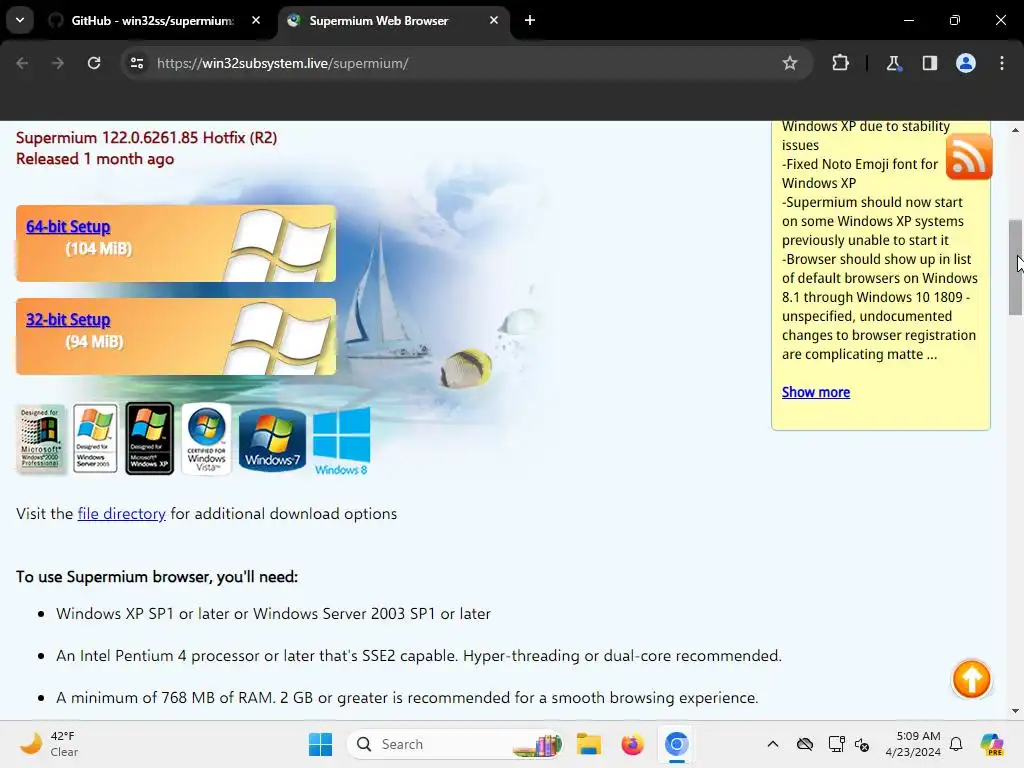This screenshot has height=768, width=1024.
Task: Click the taskbar Search box
Action: click(455, 744)
